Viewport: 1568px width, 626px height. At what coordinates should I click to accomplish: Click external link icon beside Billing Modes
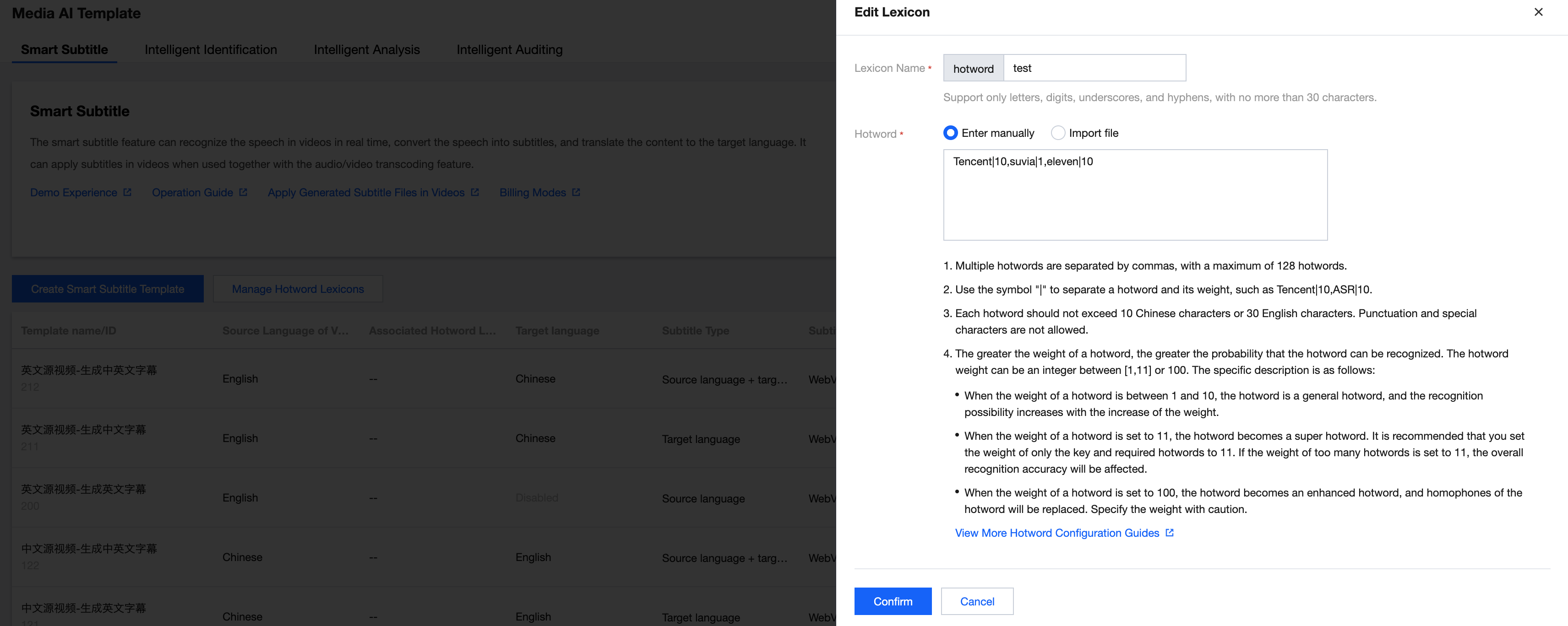point(576,192)
